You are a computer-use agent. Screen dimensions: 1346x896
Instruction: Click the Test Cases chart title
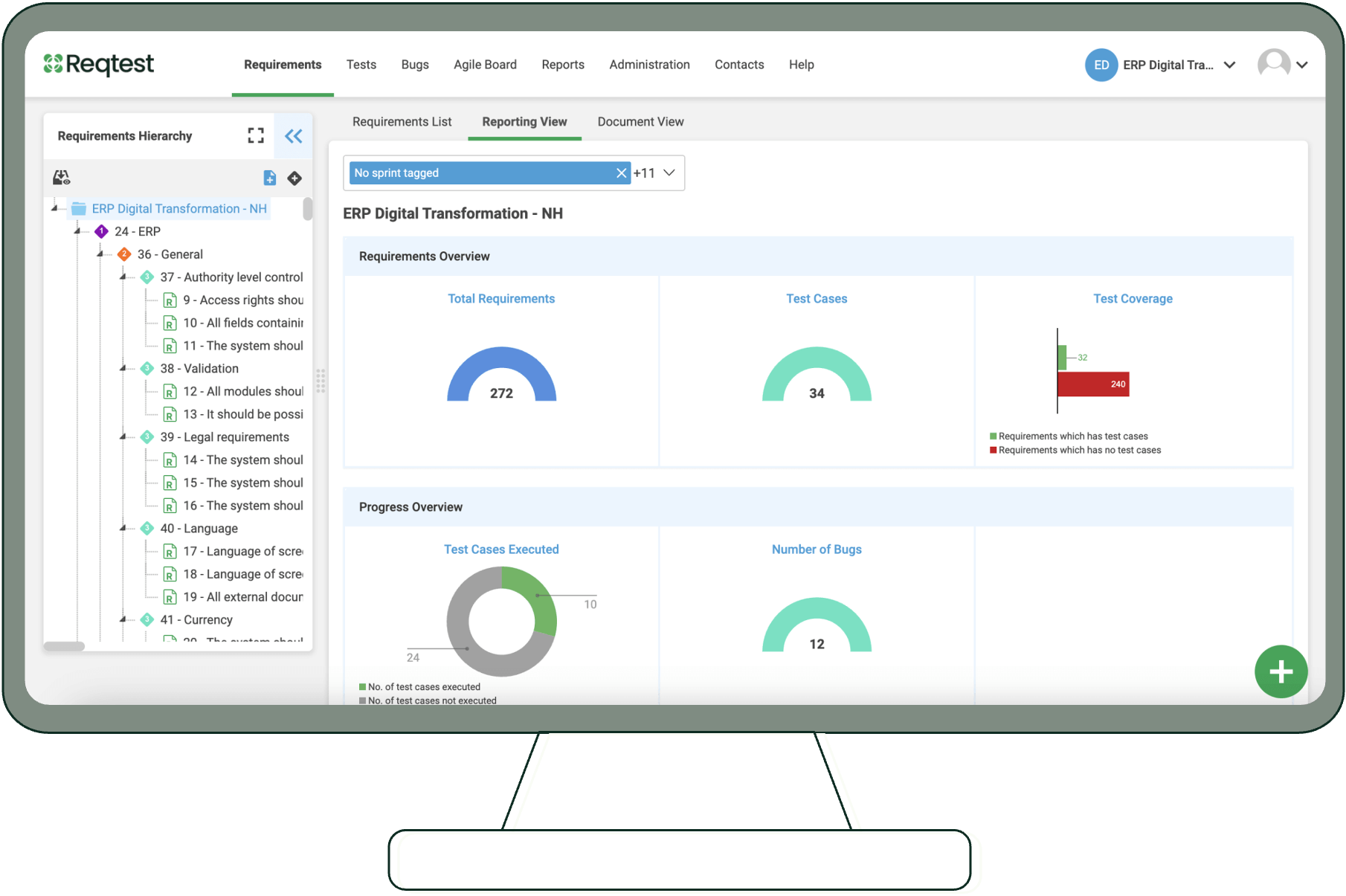click(x=817, y=299)
